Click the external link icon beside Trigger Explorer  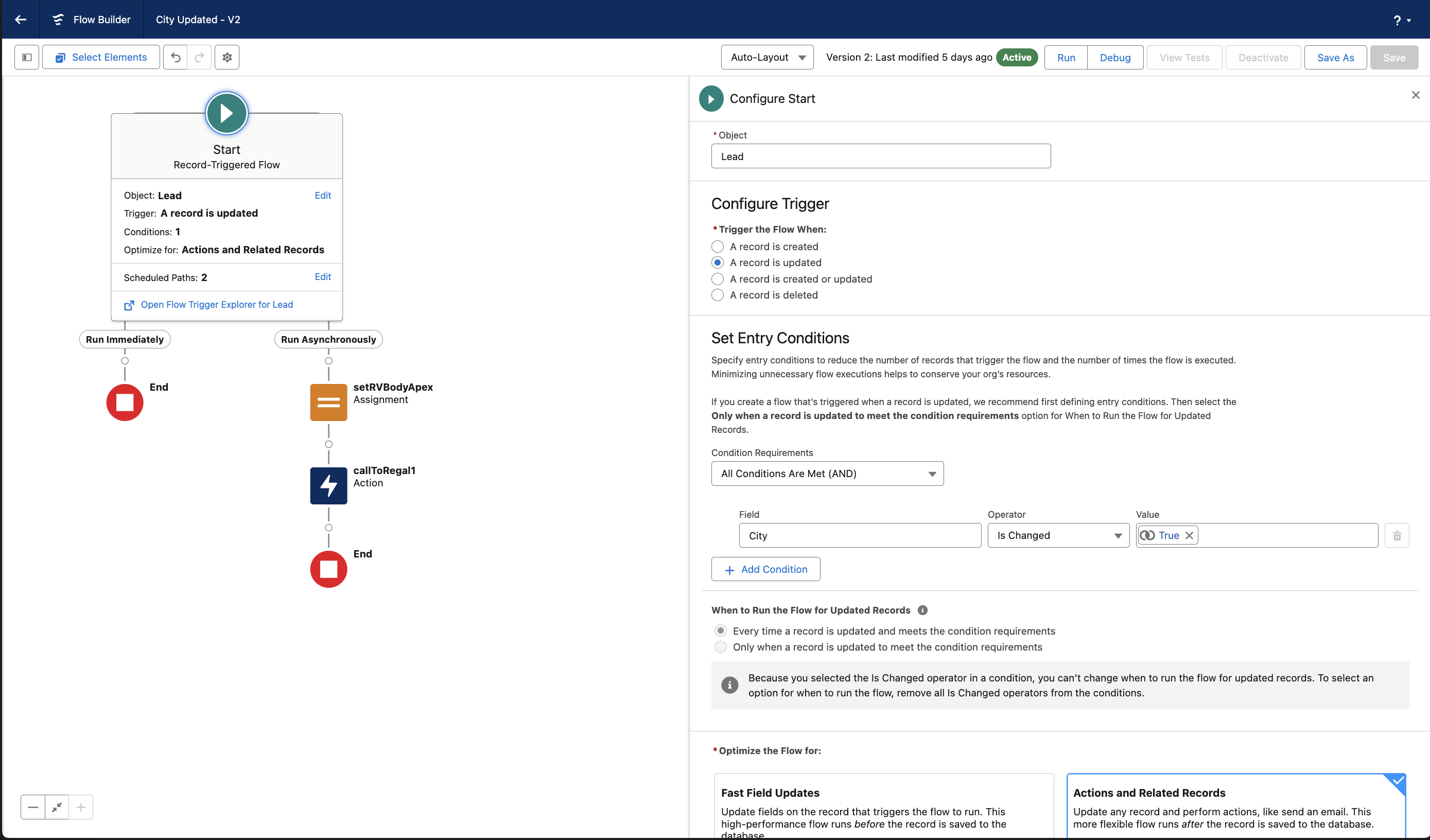[129, 305]
